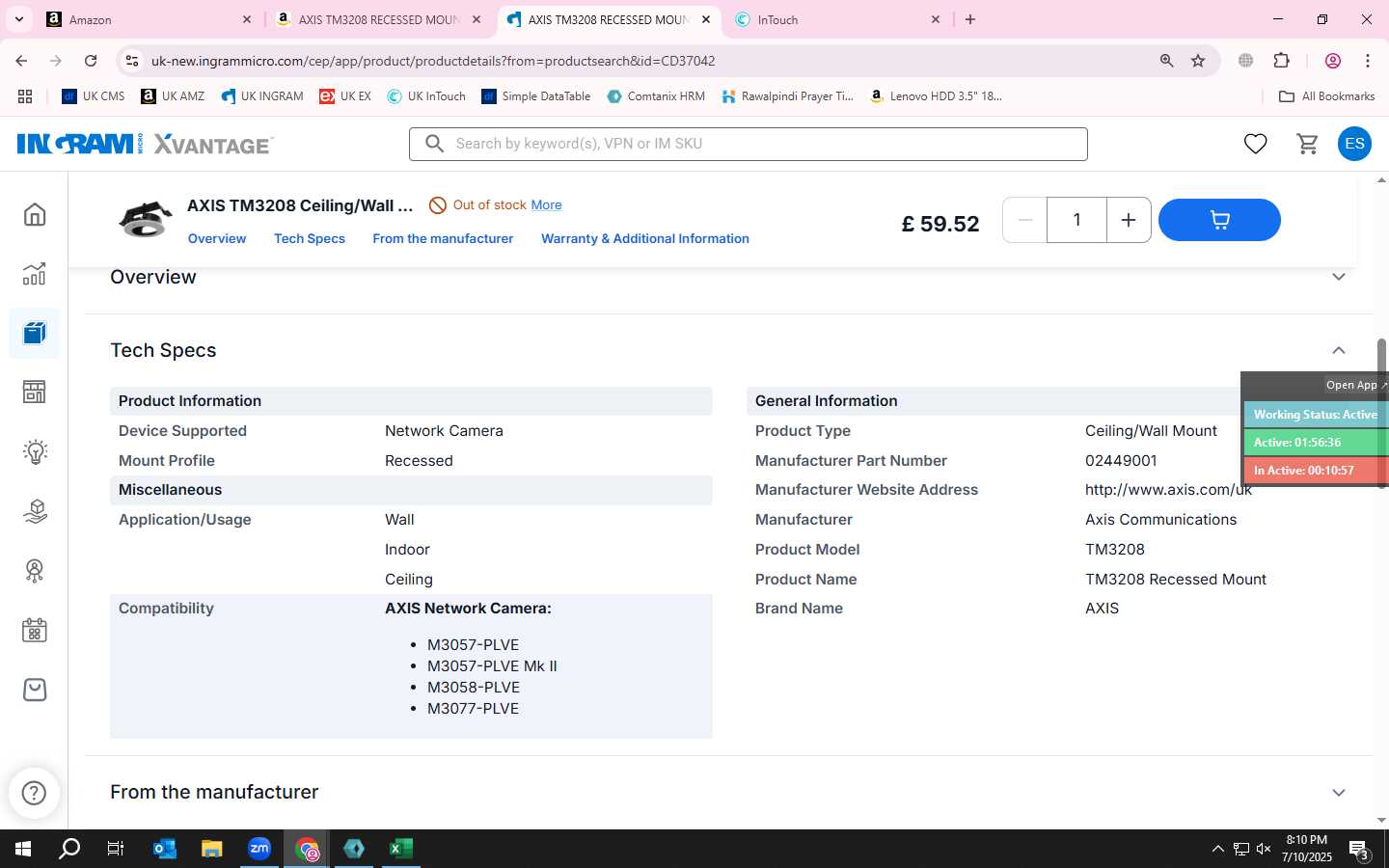Expand the From the manufacturer section chevron

click(x=1339, y=793)
